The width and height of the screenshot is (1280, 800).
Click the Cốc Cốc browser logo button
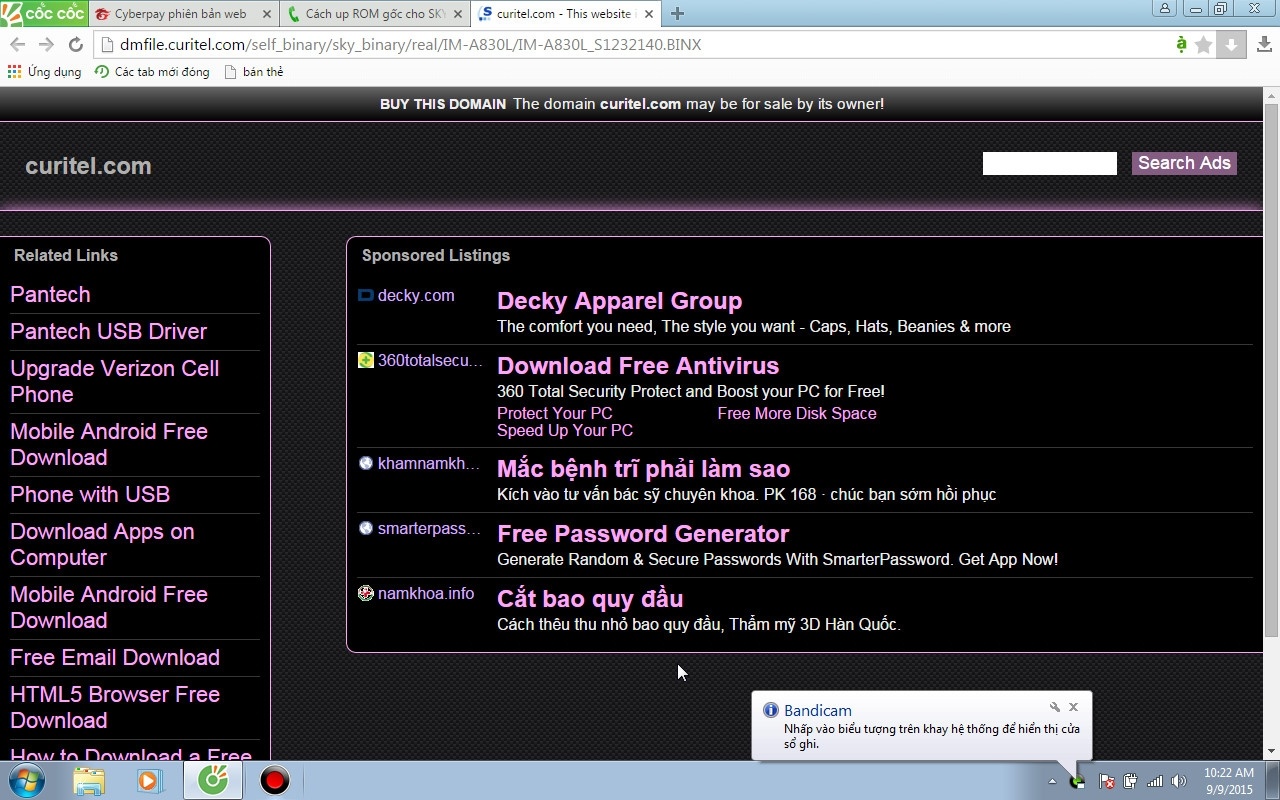(43, 13)
